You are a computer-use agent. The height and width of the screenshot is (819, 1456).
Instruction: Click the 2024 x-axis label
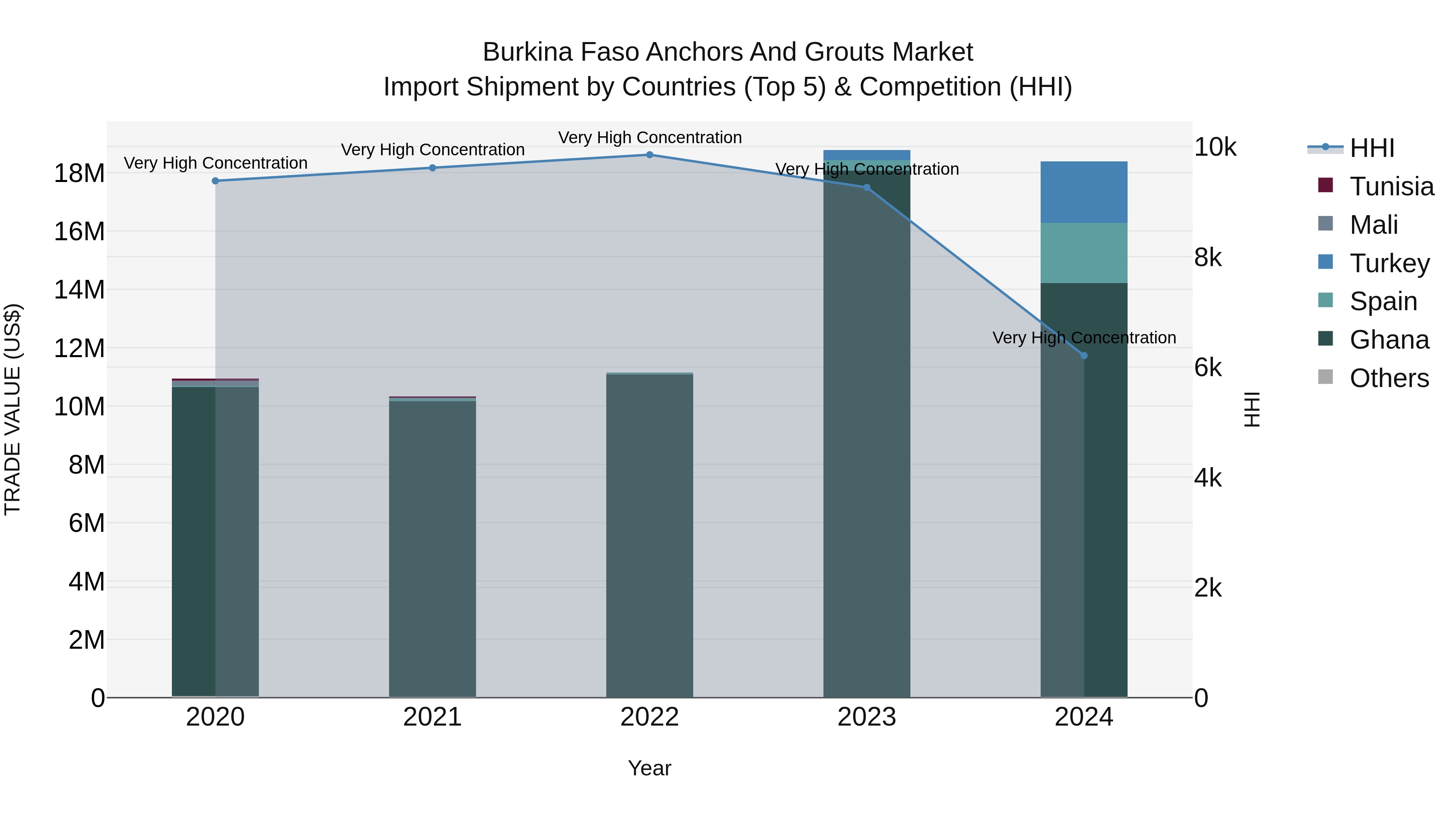1084,717
